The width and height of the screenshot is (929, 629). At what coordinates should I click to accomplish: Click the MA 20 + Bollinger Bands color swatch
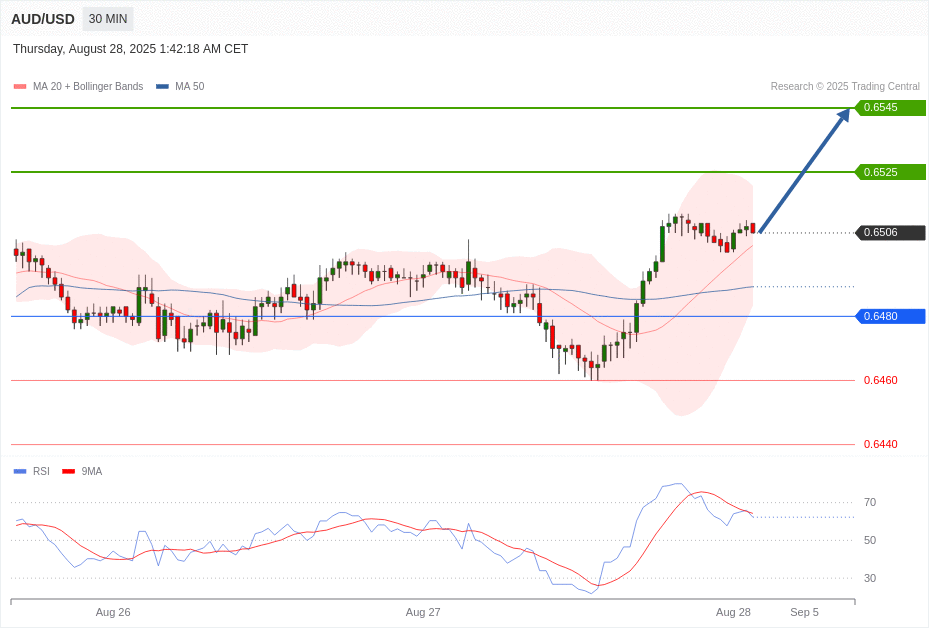(20, 86)
